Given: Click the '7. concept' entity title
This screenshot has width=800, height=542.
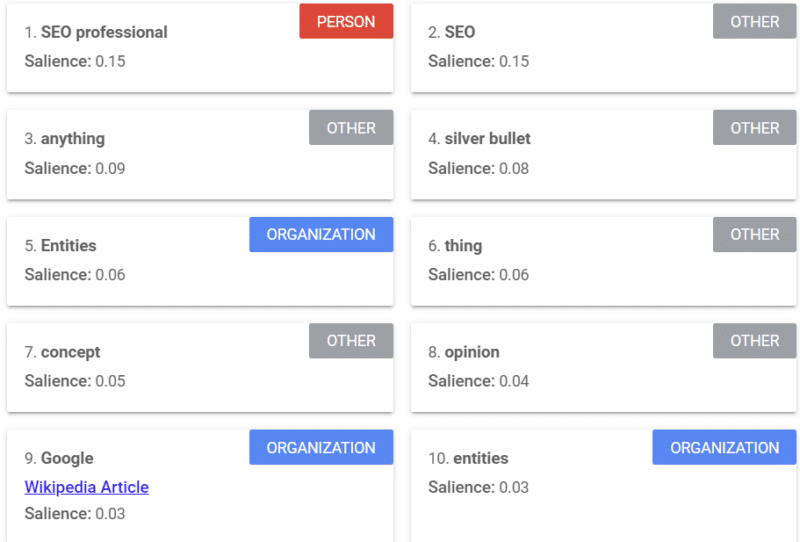Looking at the screenshot, I should pyautogui.click(x=63, y=352).
